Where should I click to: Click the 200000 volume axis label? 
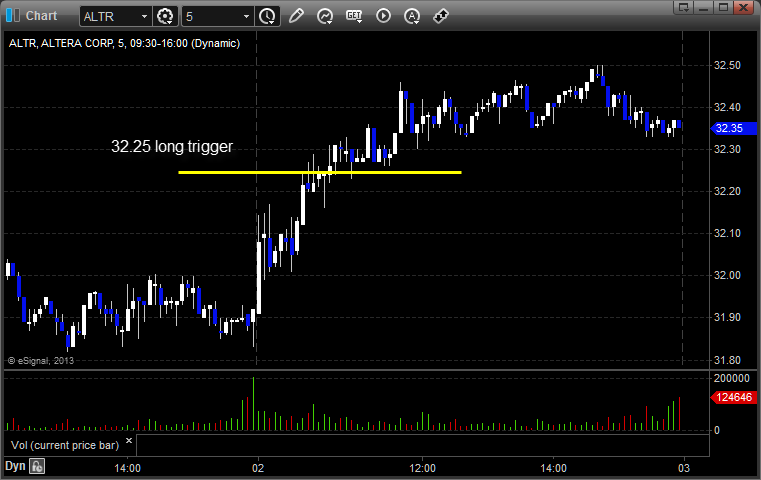click(731, 378)
